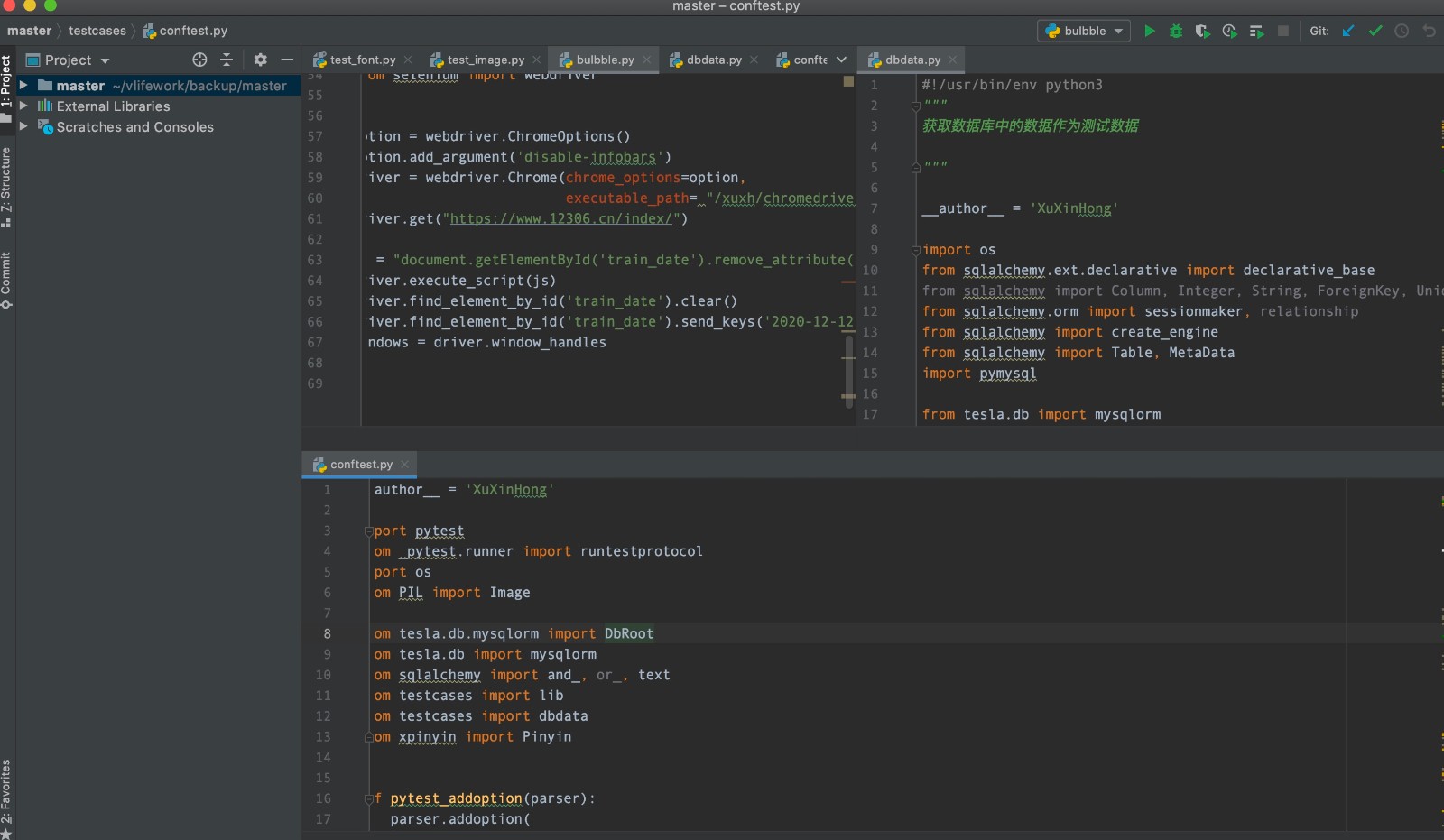Select the master folder tree row

point(158,86)
